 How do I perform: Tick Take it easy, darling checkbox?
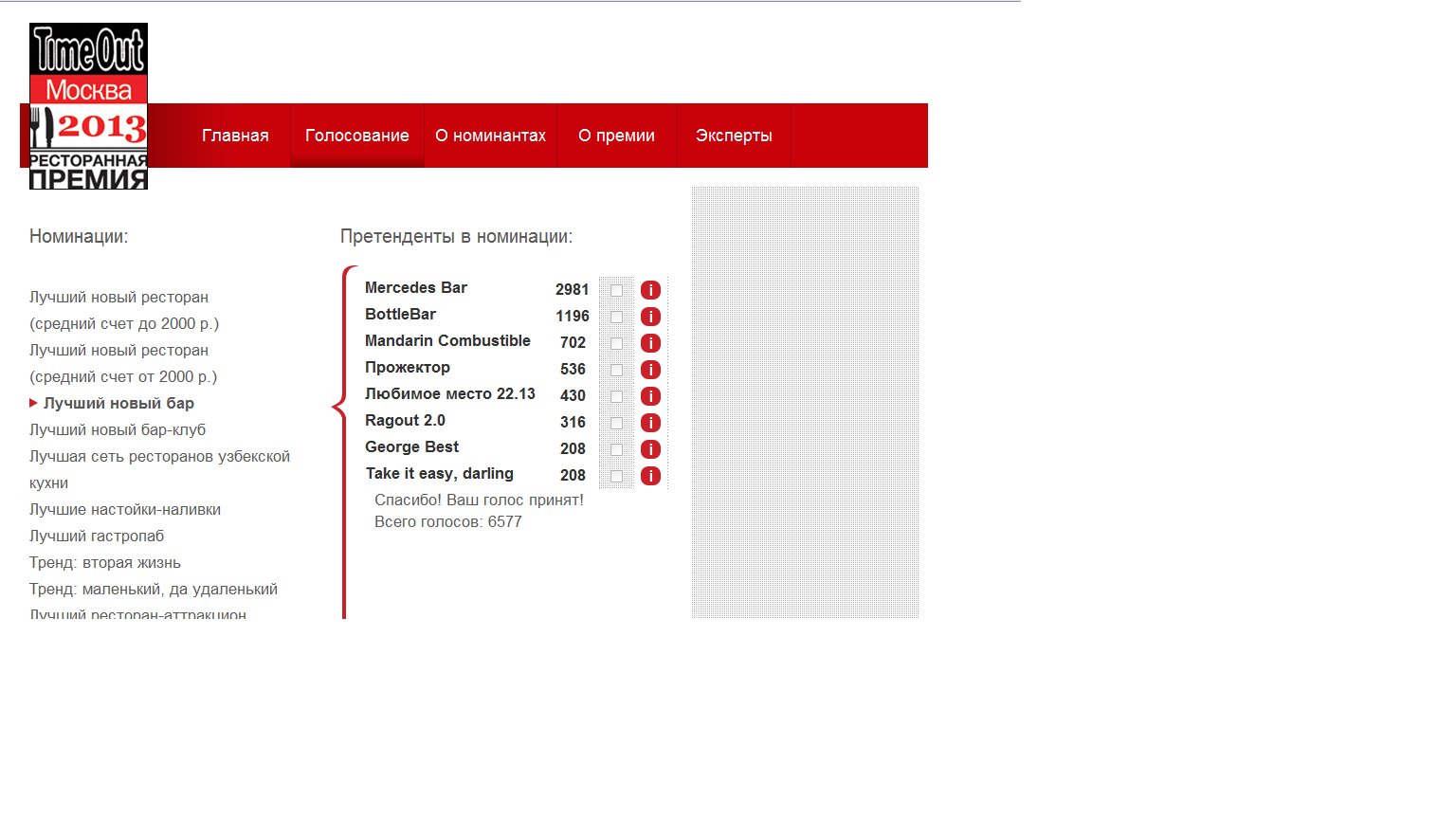tap(616, 476)
